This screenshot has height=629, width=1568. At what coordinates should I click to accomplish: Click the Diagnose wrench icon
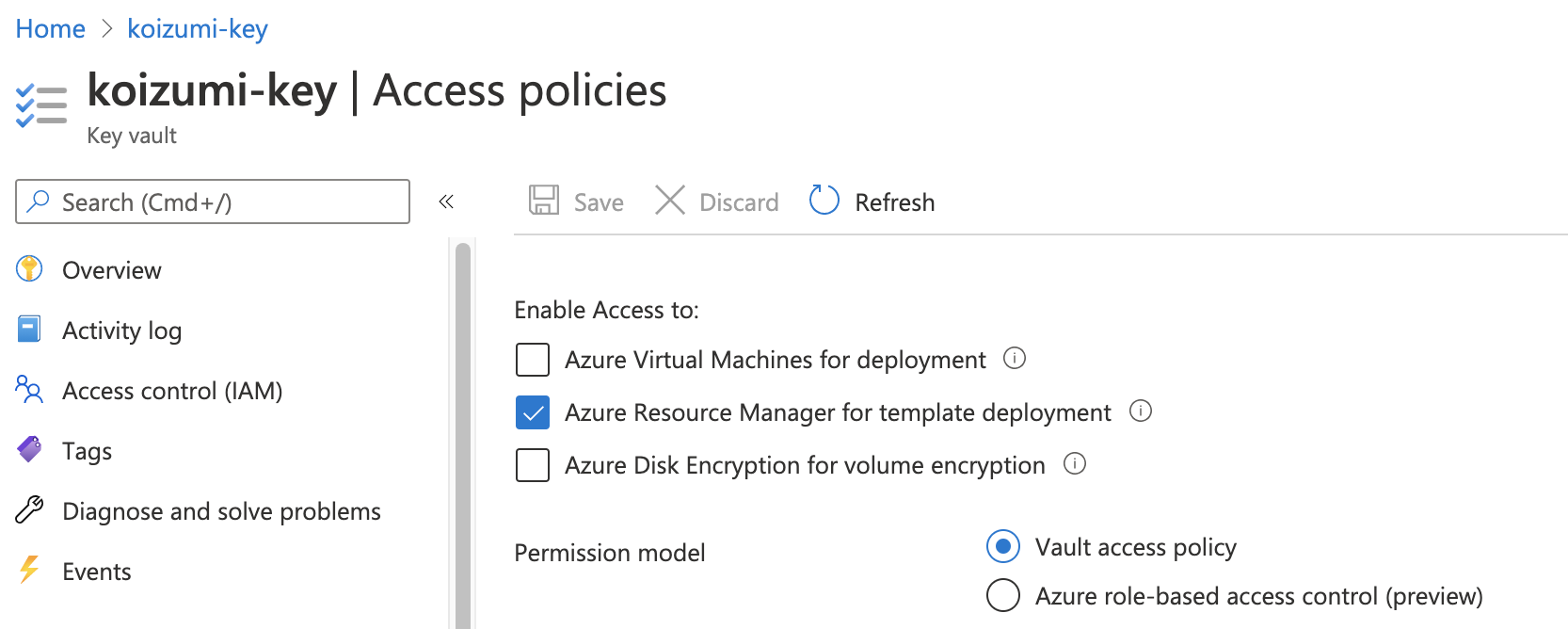(29, 510)
